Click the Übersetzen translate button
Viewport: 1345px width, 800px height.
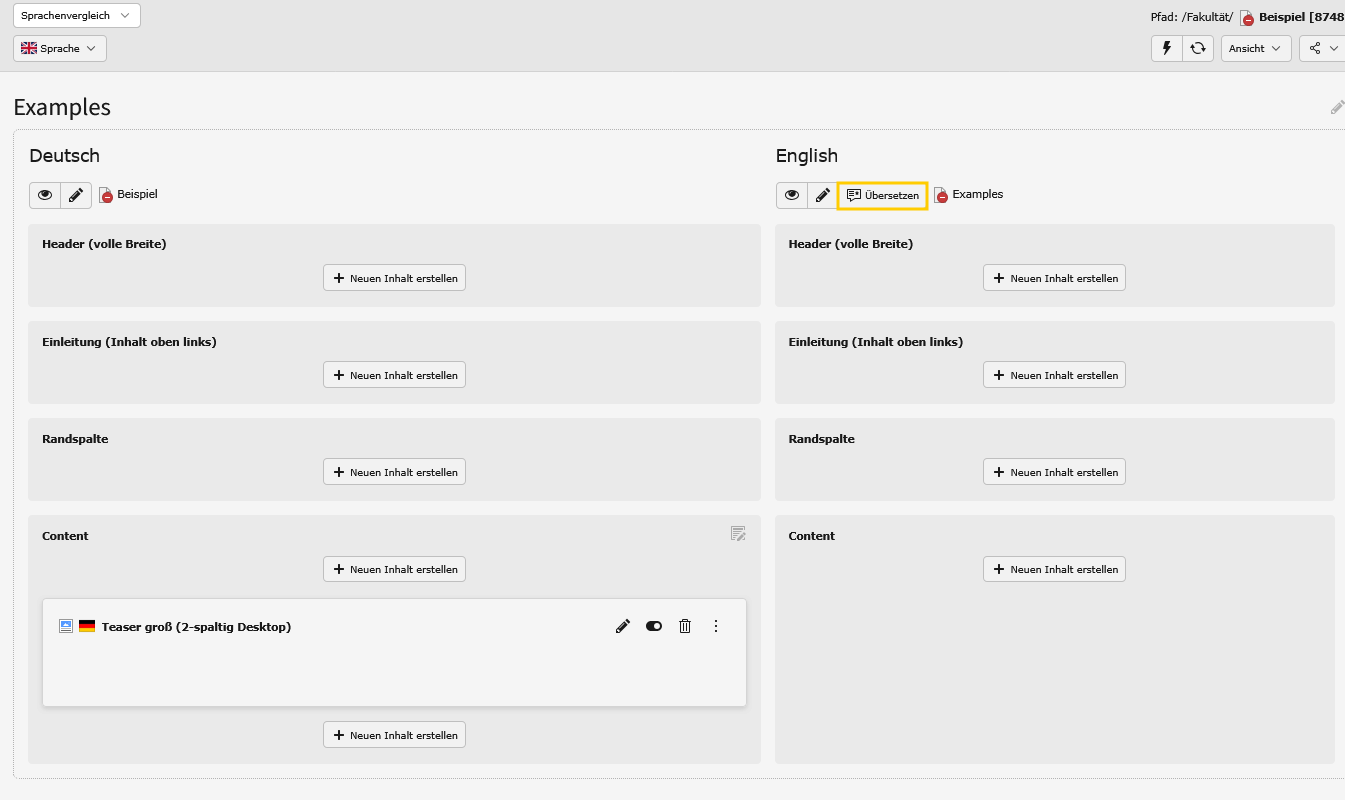882,195
